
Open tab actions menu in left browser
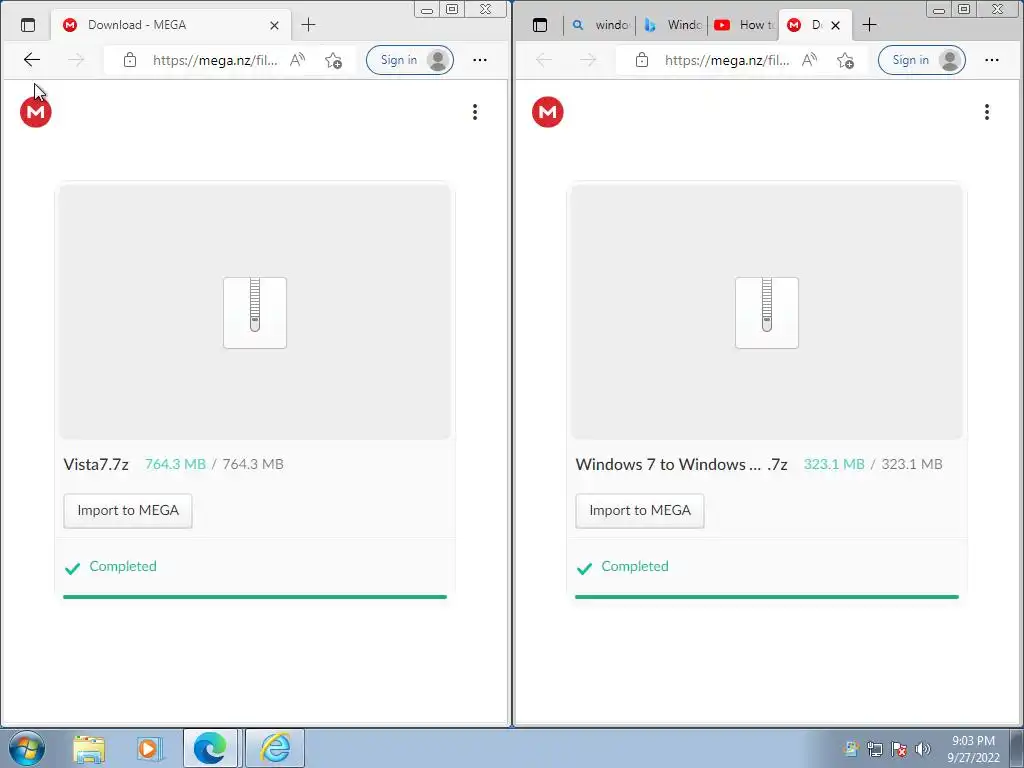click(x=28, y=25)
